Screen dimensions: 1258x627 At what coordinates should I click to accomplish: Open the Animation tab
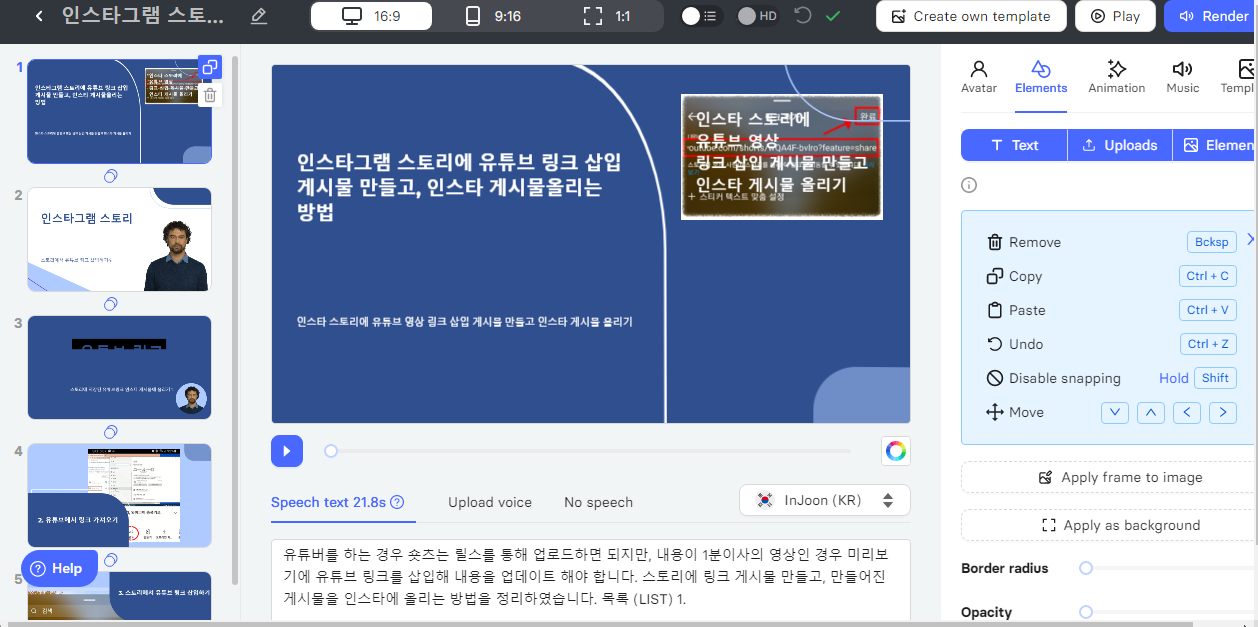pos(1117,76)
